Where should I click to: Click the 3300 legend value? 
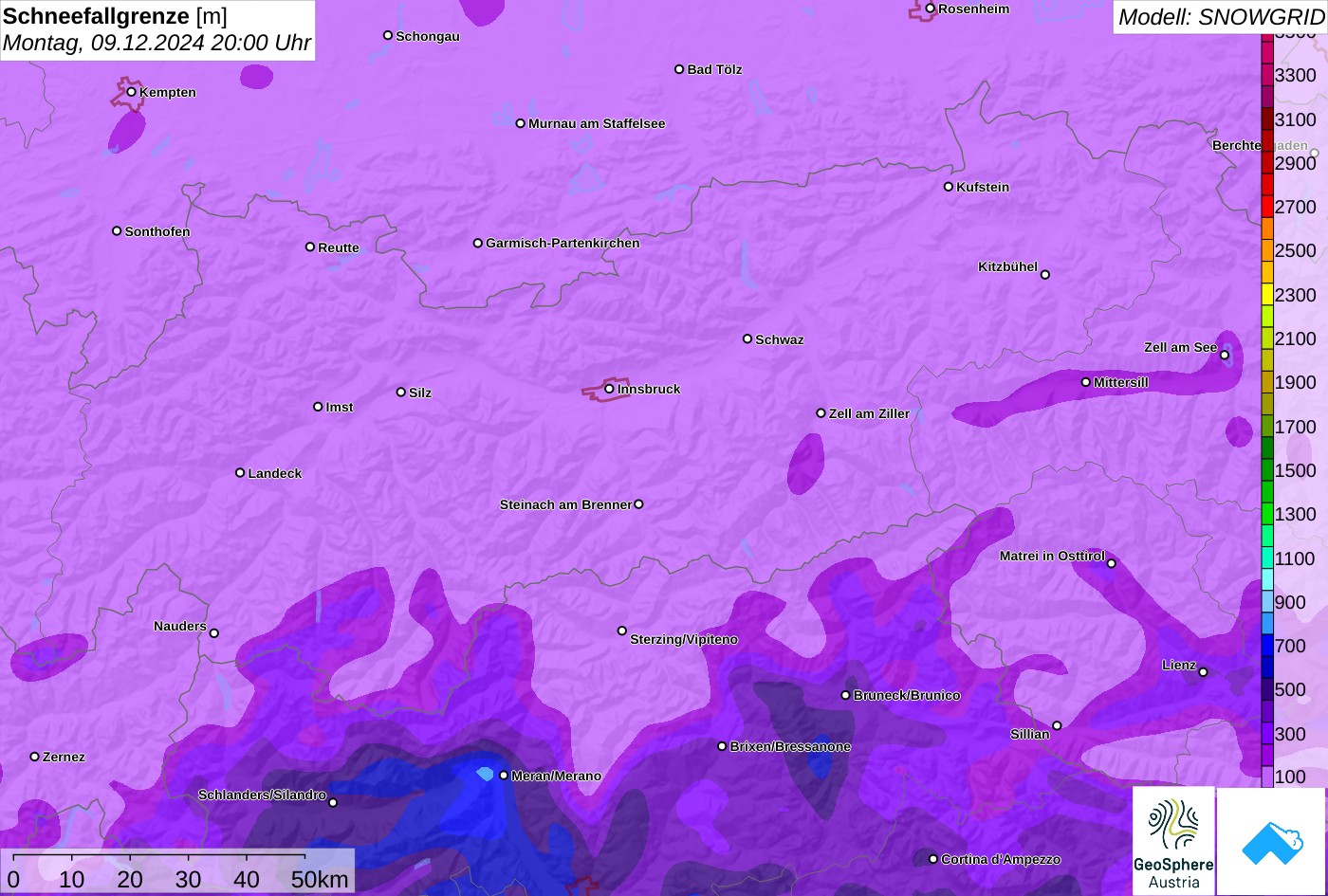1296,75
